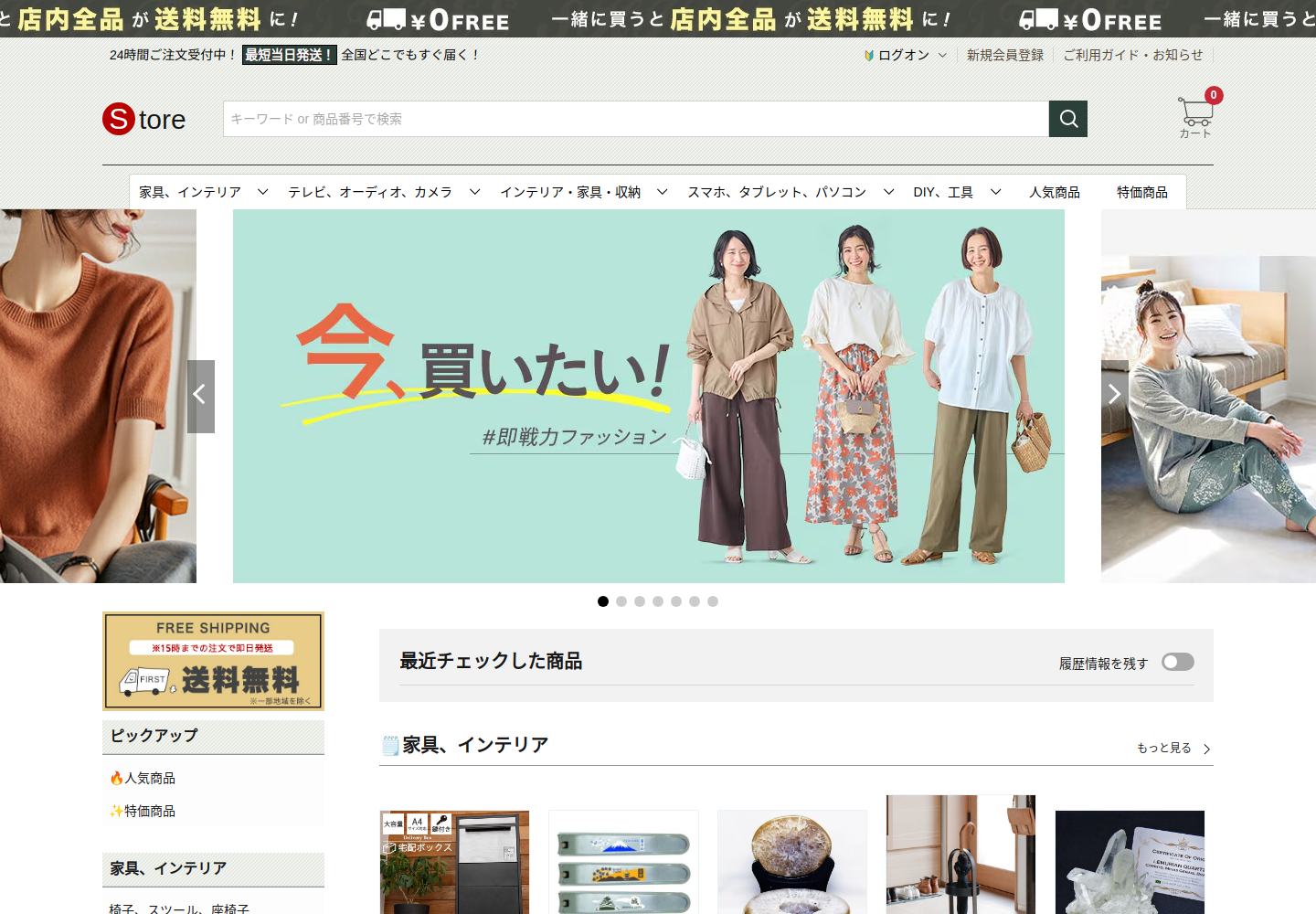Click the keyword search input field
This screenshot has height=914, width=1316.
click(636, 119)
